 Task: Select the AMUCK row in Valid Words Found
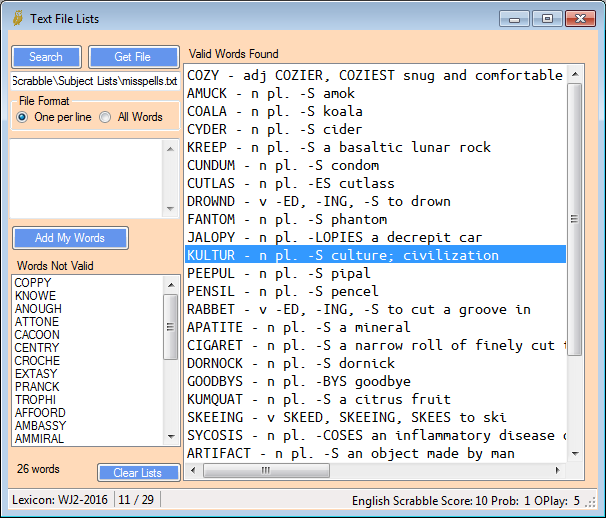376,93
